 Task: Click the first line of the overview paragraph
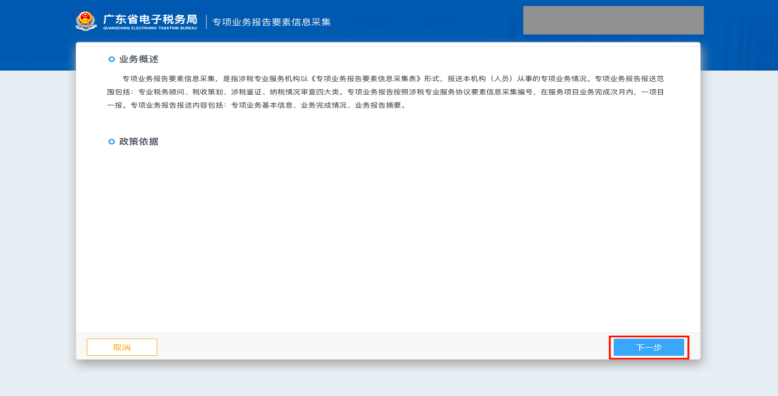point(393,79)
